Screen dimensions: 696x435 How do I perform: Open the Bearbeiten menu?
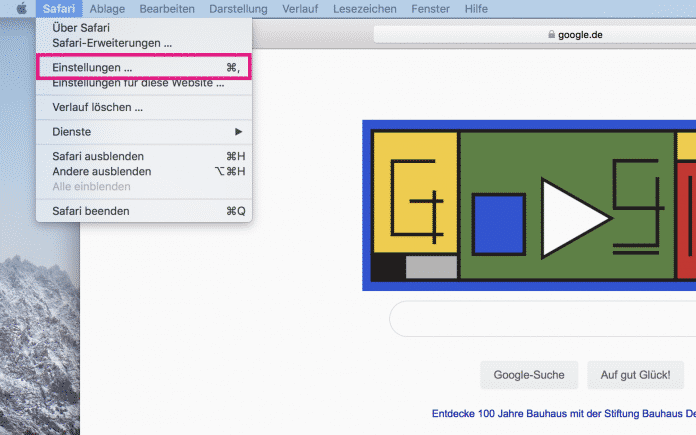coord(167,9)
